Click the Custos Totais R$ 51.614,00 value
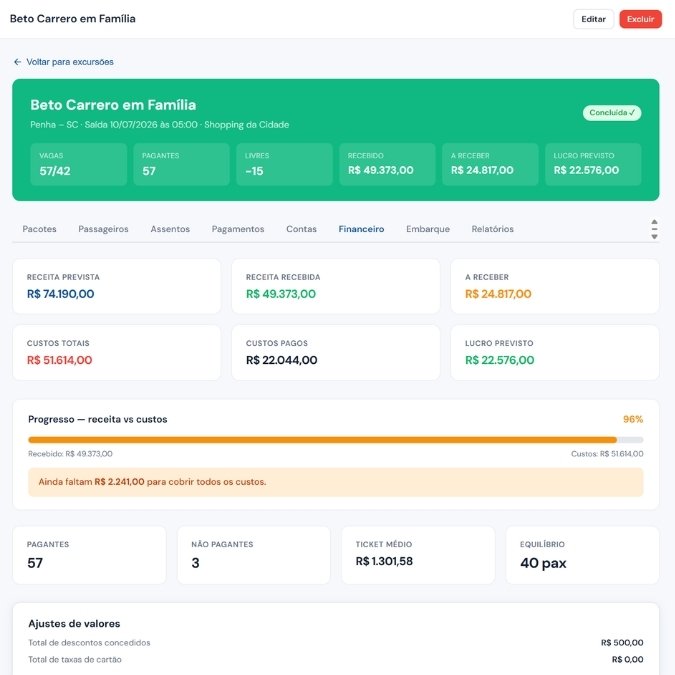675x675 pixels. 59,360
